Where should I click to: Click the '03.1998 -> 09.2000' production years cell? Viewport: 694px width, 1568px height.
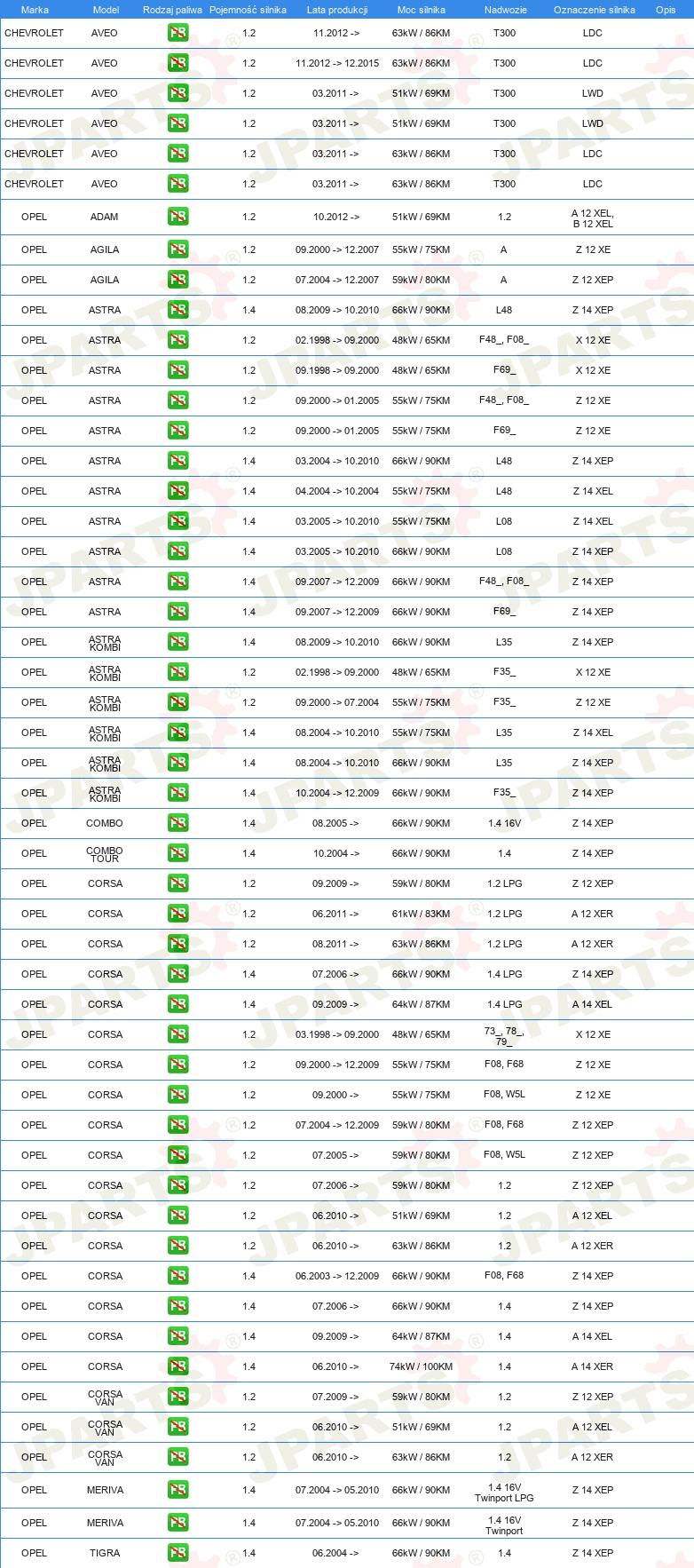tap(337, 1034)
